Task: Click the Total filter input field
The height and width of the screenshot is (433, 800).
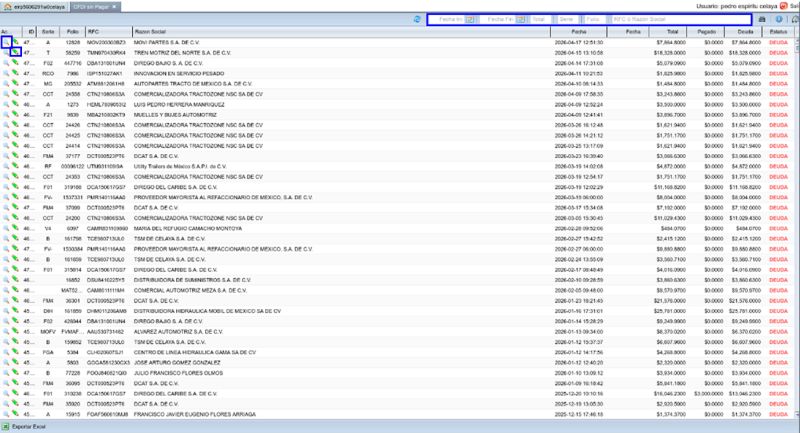Action: point(541,19)
